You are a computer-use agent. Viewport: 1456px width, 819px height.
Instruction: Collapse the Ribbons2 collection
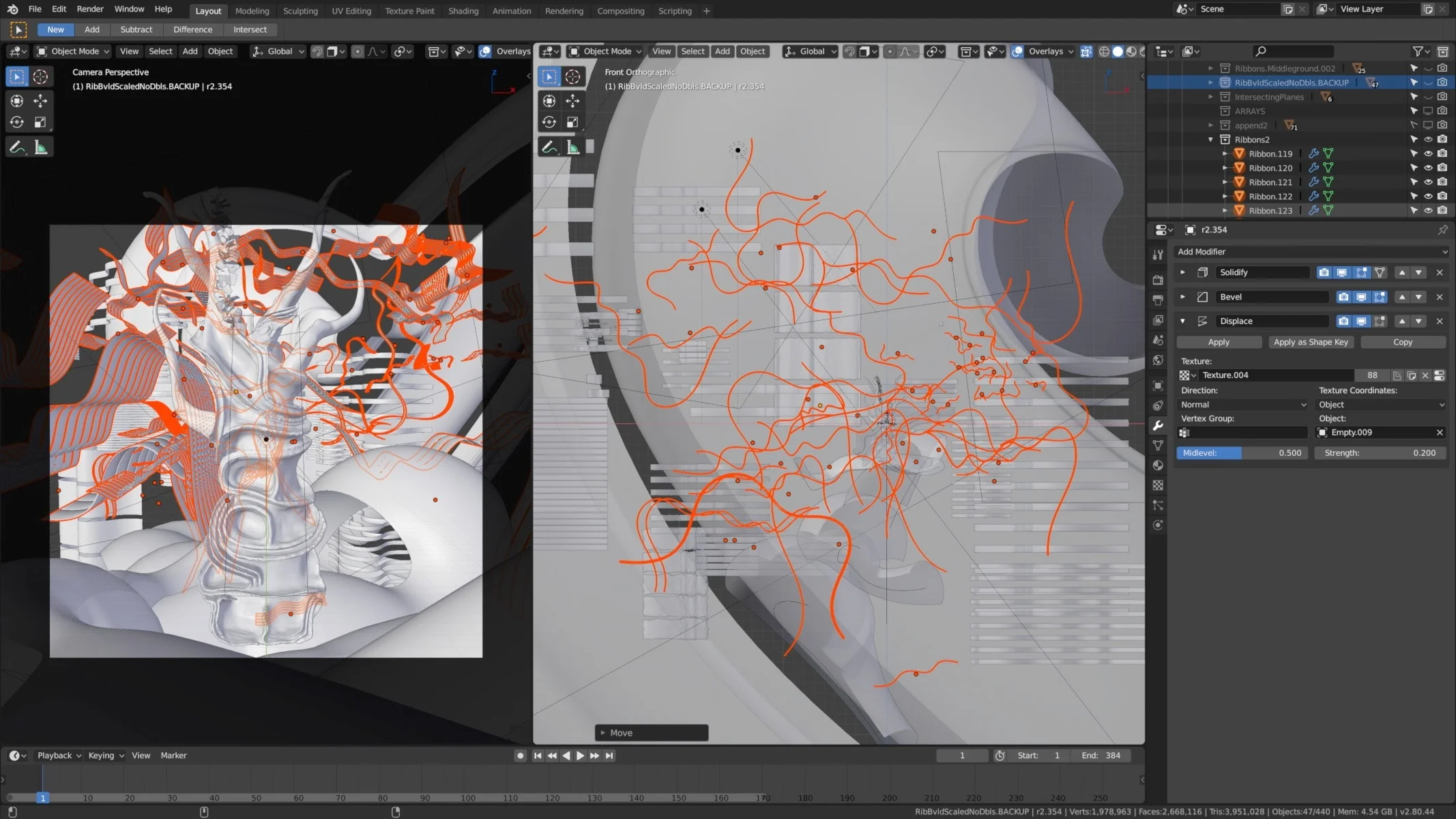(1211, 139)
